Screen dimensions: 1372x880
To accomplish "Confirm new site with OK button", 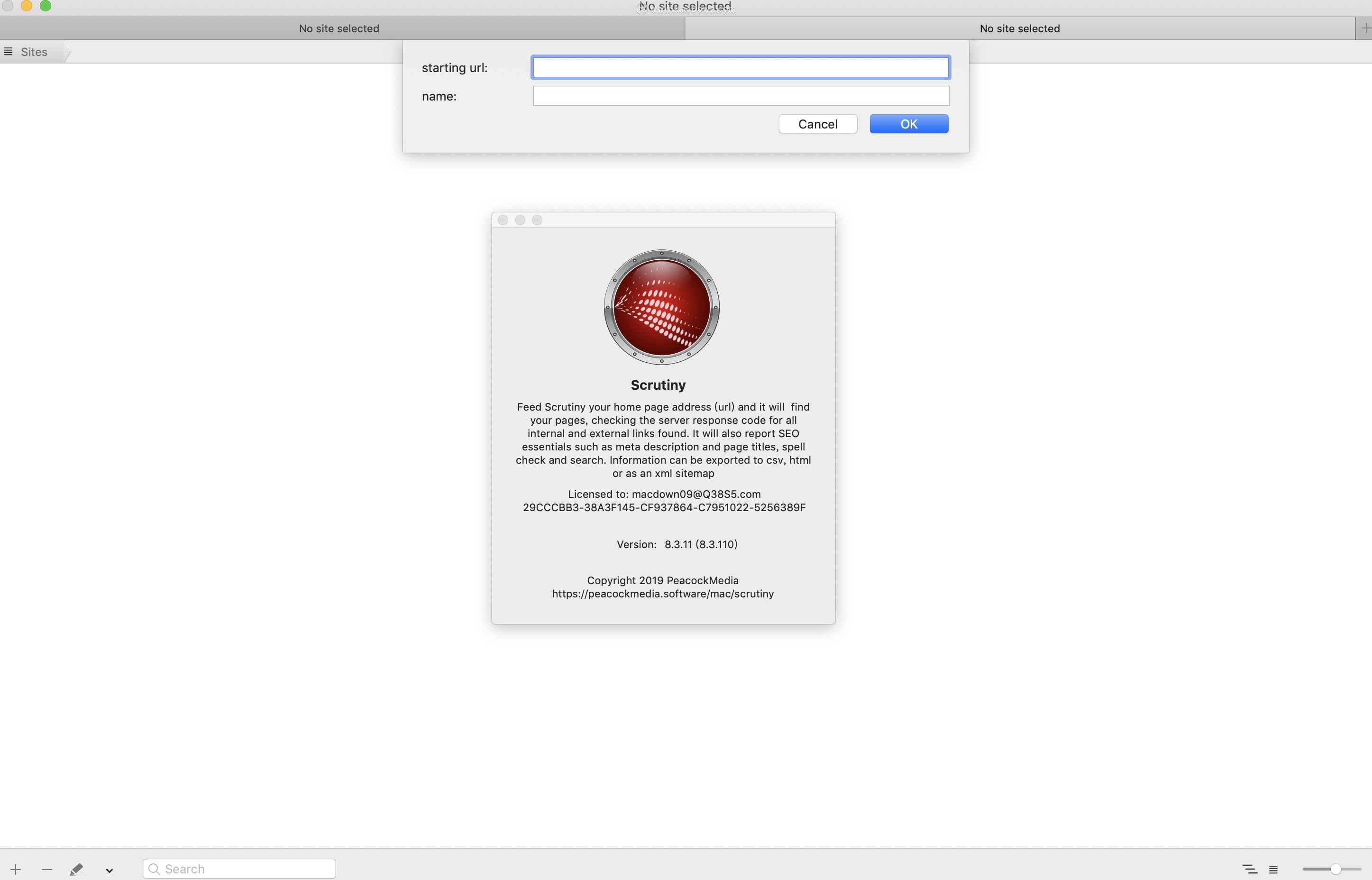I will [x=908, y=124].
